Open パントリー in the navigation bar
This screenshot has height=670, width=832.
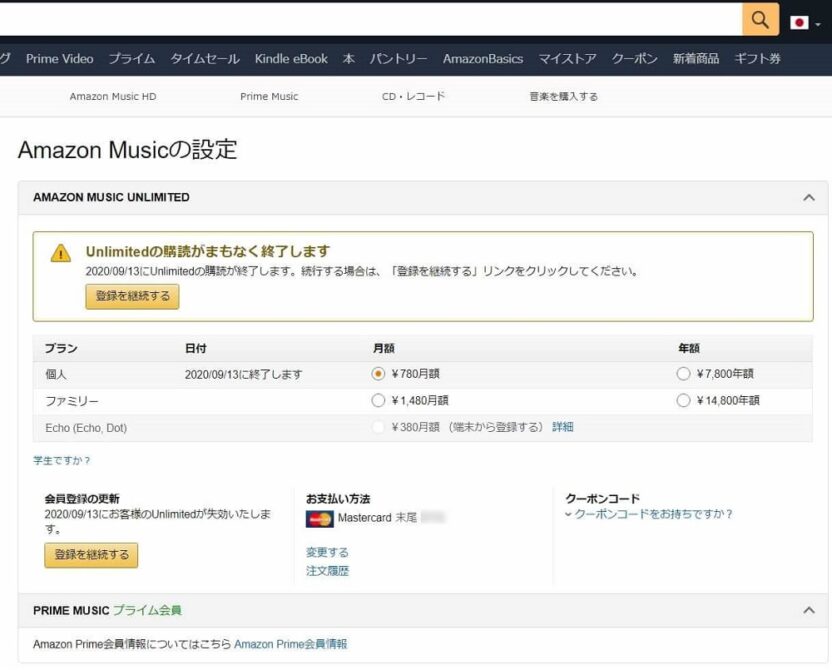[x=398, y=59]
